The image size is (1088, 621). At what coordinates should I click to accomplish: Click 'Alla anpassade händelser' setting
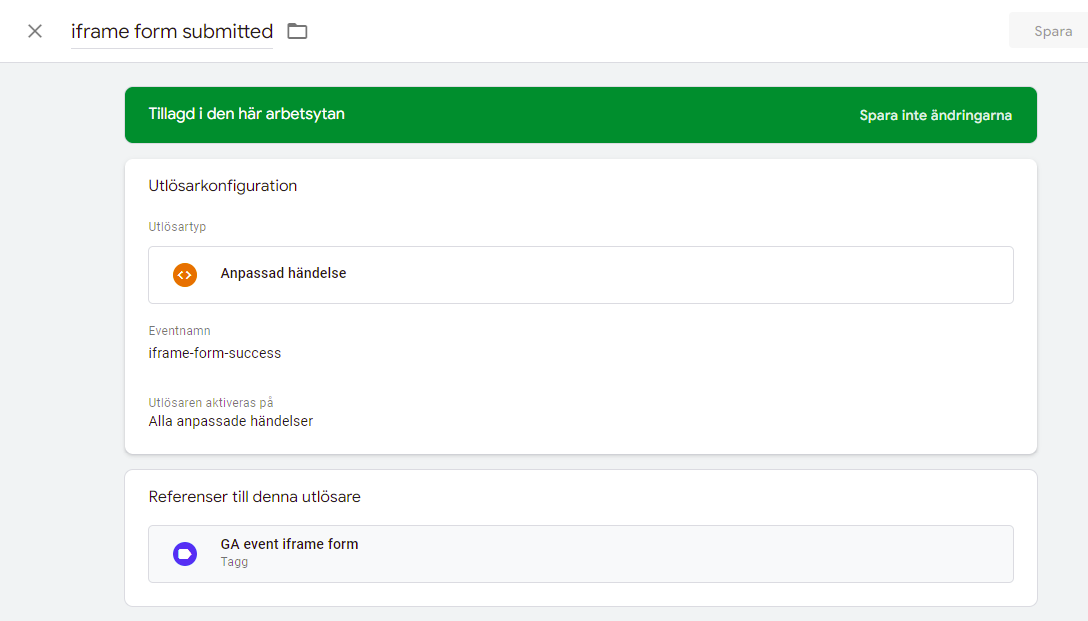click(231, 422)
